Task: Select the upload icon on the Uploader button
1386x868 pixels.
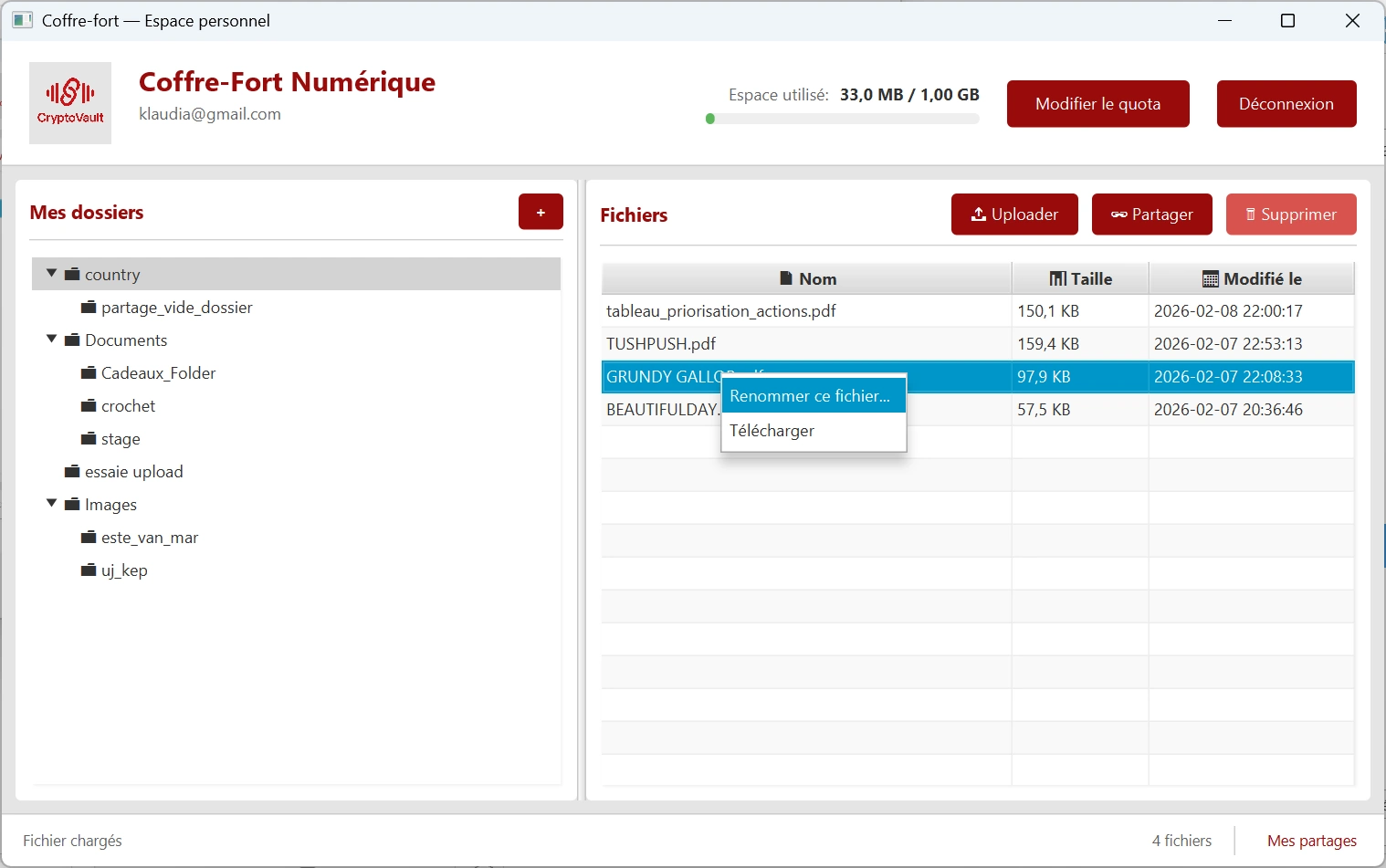Action: tap(980, 214)
